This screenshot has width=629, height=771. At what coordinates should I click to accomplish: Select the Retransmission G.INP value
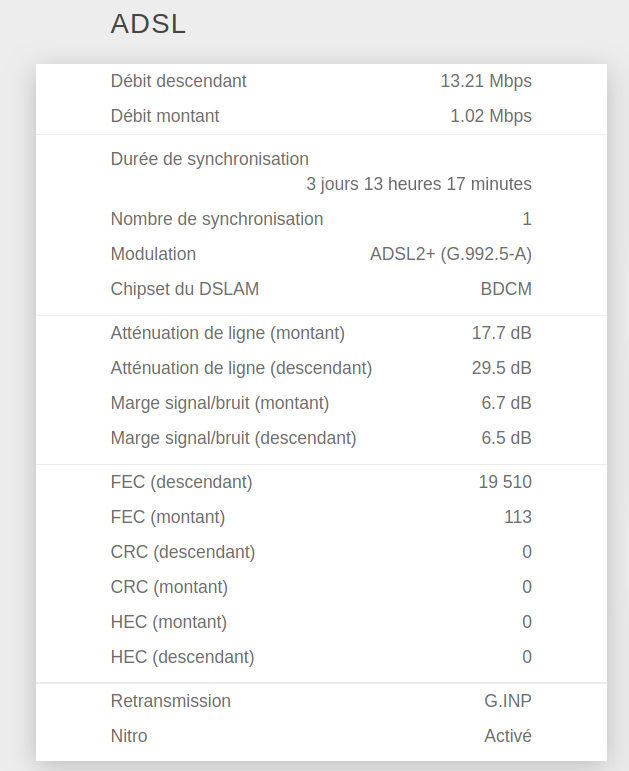(x=508, y=701)
